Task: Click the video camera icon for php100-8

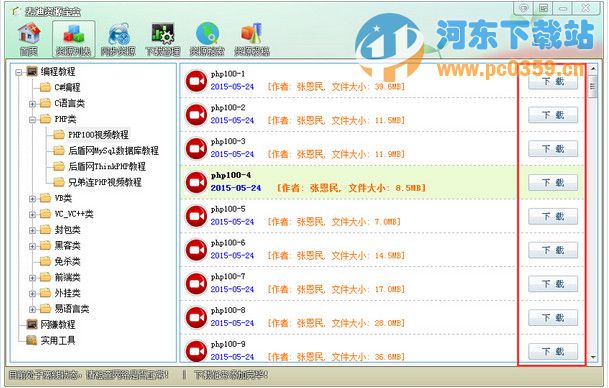Action: [196, 317]
